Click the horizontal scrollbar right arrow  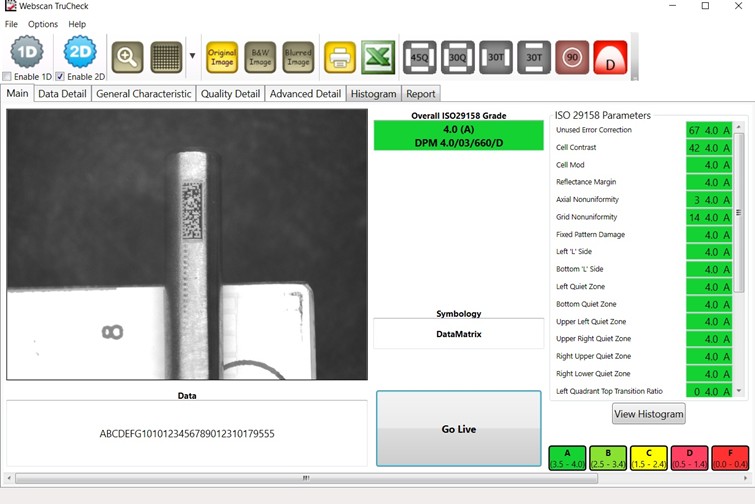coord(745,478)
